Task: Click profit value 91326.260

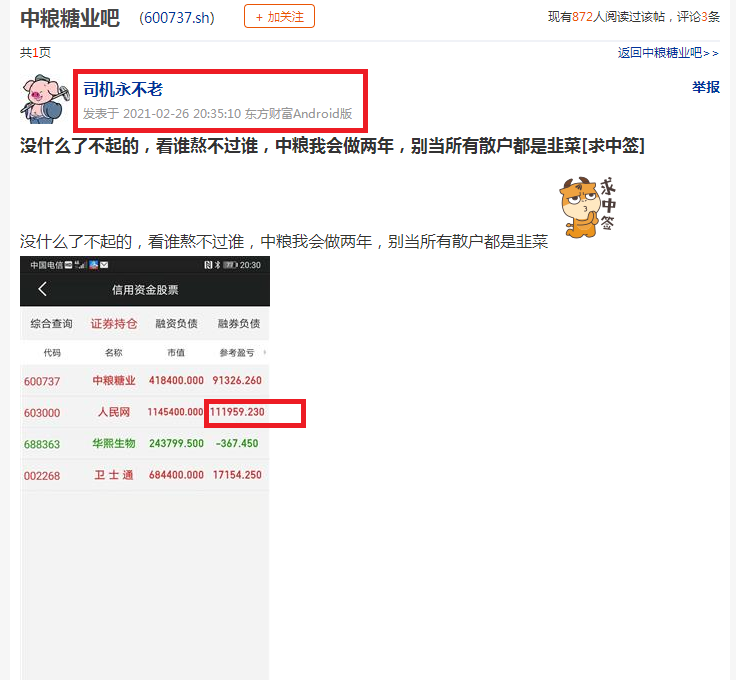Action: click(x=237, y=381)
